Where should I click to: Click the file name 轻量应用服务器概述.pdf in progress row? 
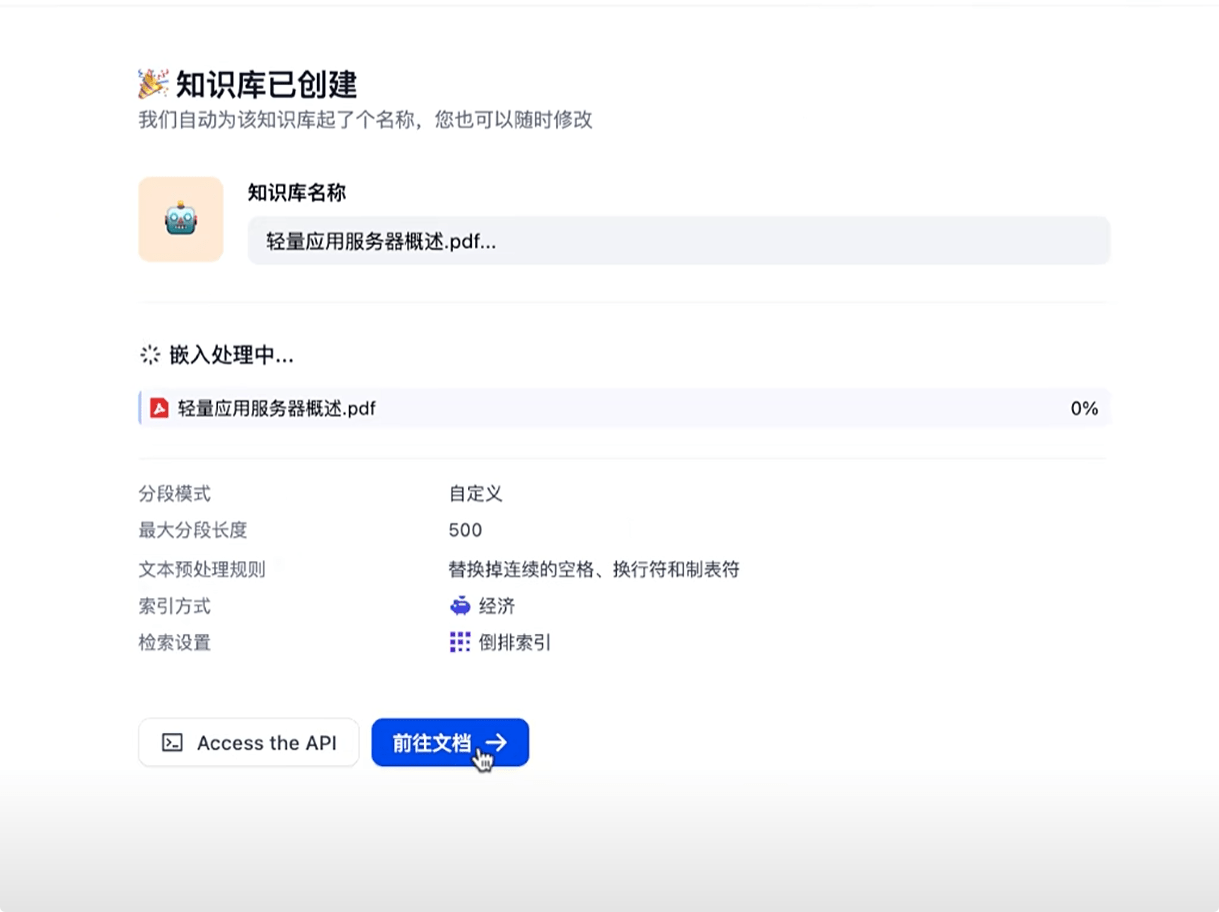coord(276,407)
